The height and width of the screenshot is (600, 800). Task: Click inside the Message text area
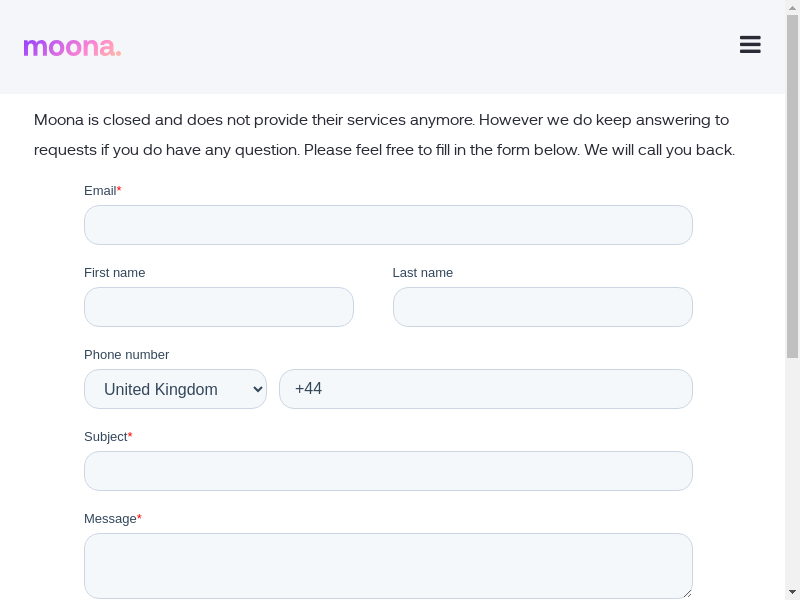click(x=388, y=565)
